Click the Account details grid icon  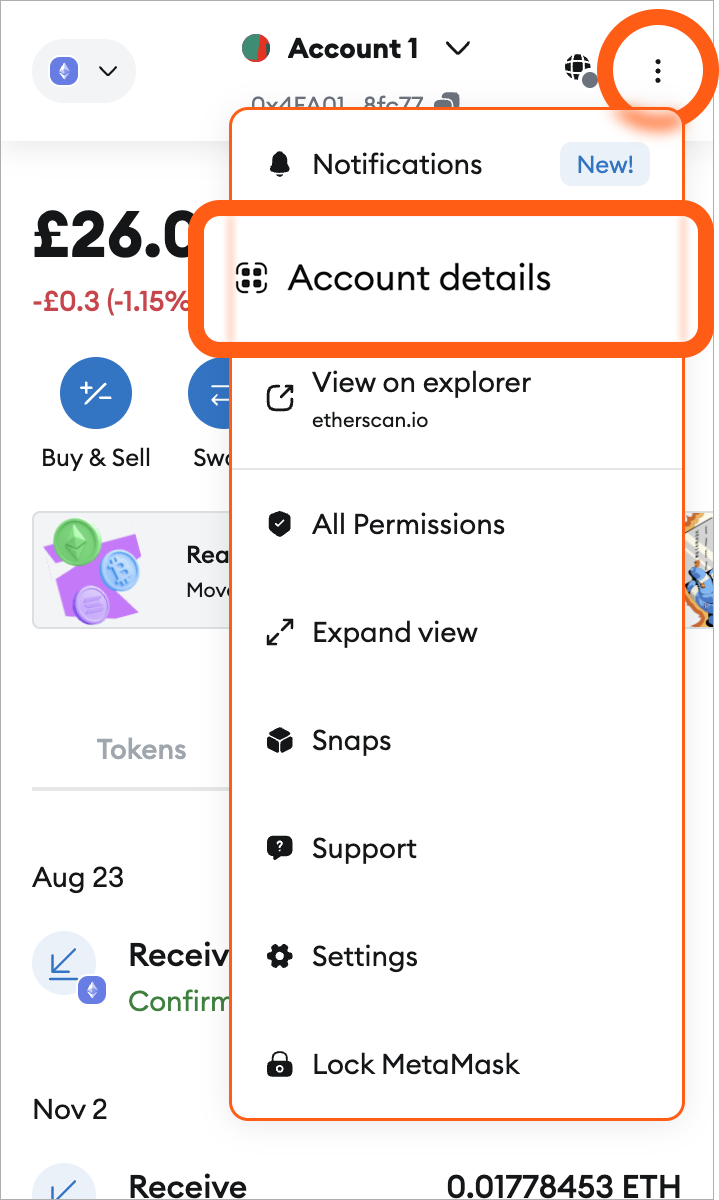[251, 278]
